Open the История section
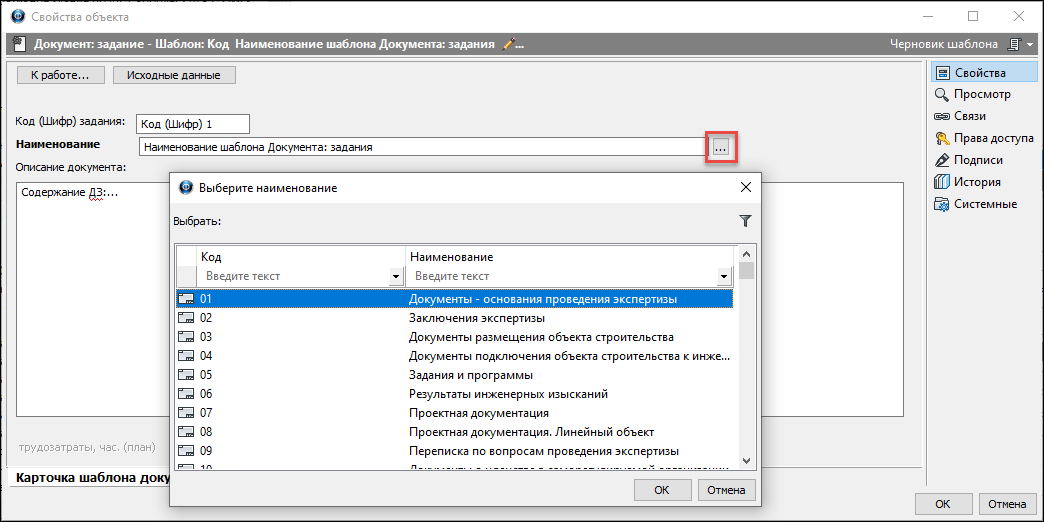Screen dimensions: 1044x522 point(977,182)
